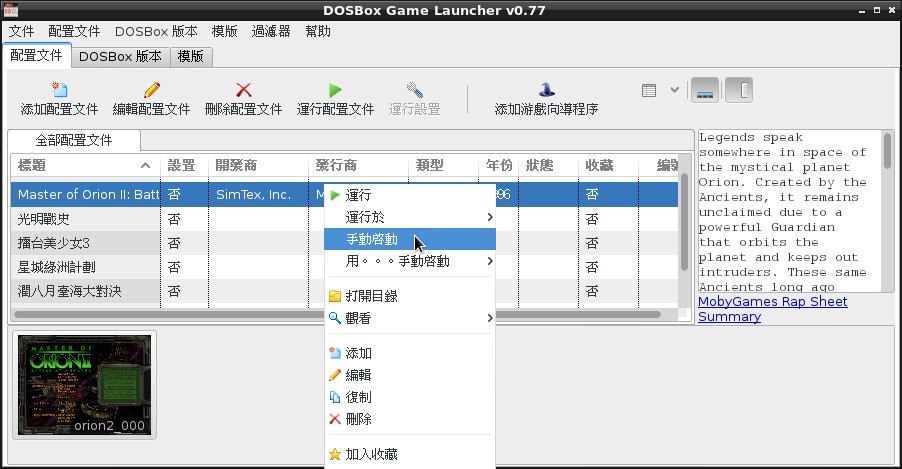Viewport: 902px width, 469px height.
Task: Click the 類型 column header
Action: pyautogui.click(x=444, y=166)
